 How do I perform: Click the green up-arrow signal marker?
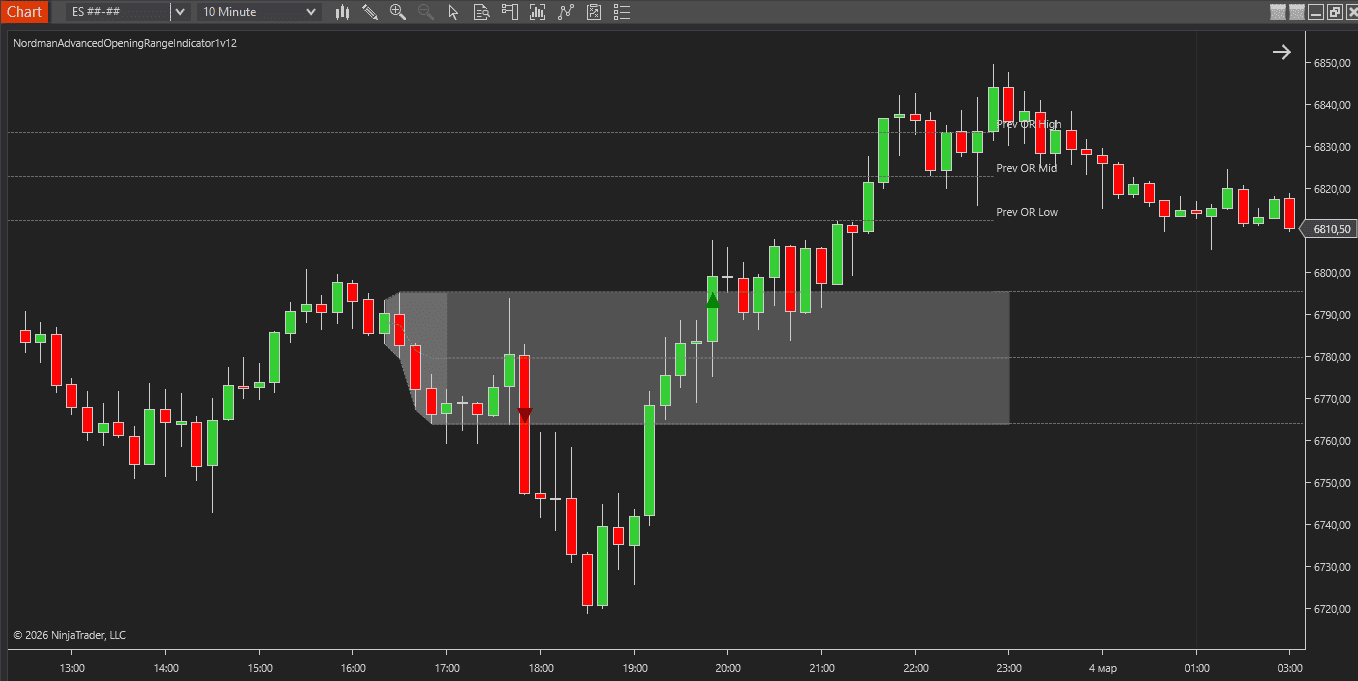[712, 299]
